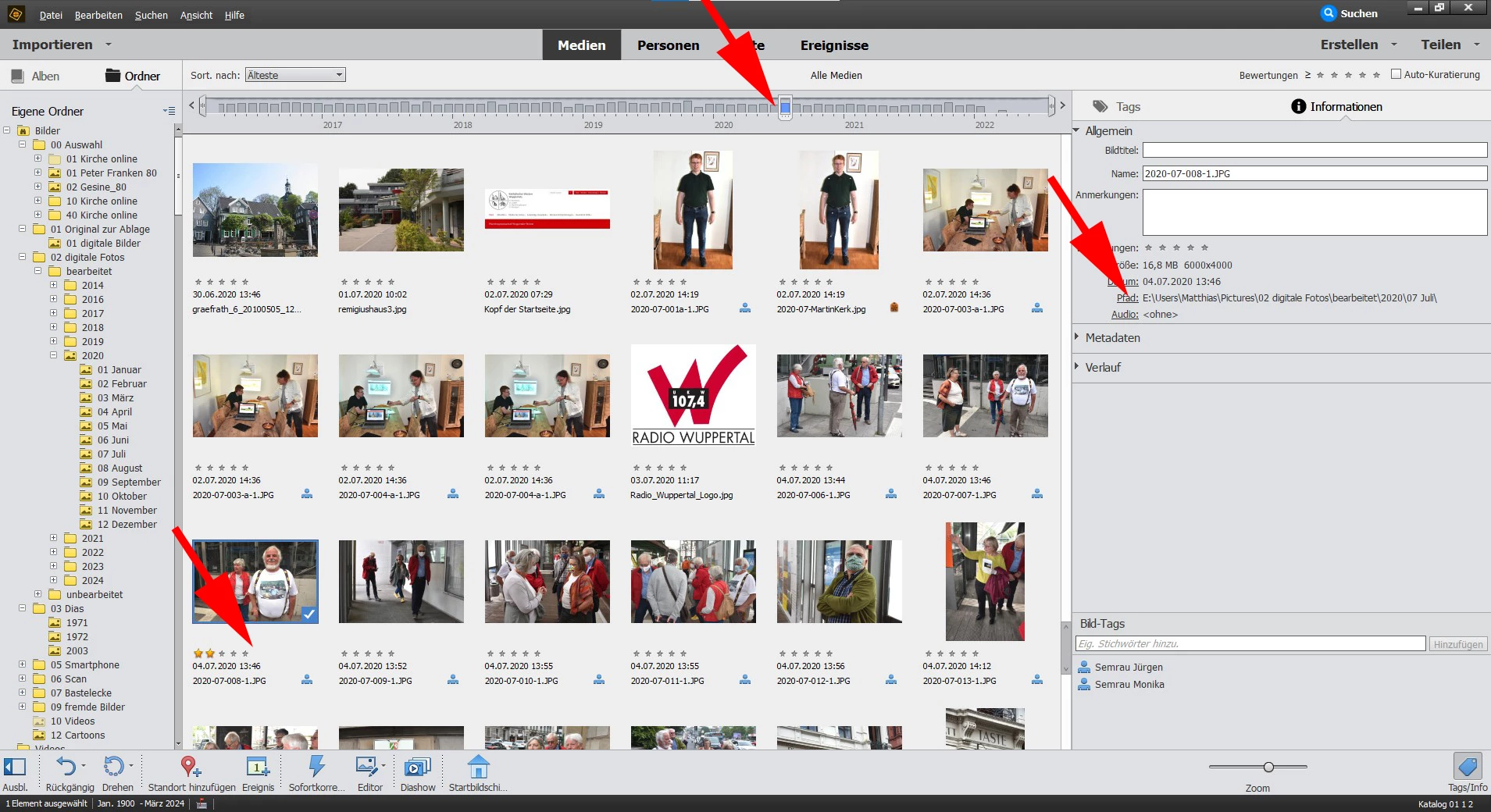Click person tag icon under 2020-07-001a-1.JPG
Screen dimensions: 1491x812
745,308
